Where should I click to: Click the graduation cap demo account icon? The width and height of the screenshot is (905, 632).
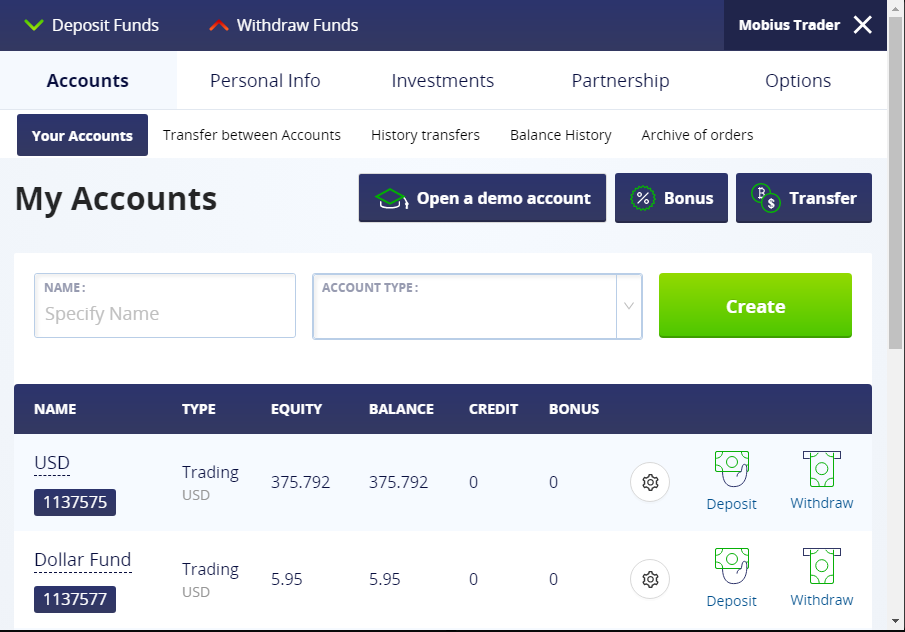392,199
